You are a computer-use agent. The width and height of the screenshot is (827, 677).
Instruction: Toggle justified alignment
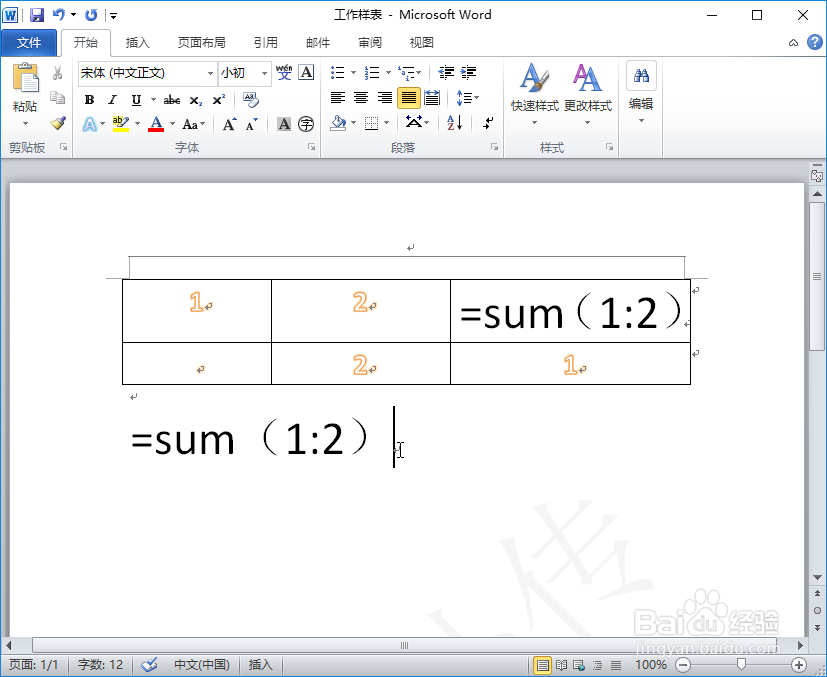point(409,98)
